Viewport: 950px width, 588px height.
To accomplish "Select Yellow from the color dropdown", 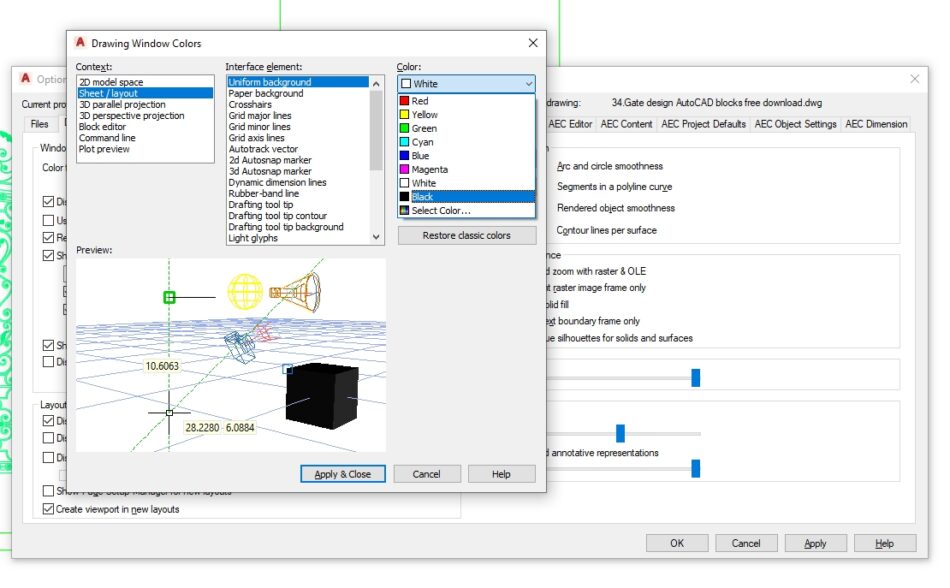I will coord(430,114).
